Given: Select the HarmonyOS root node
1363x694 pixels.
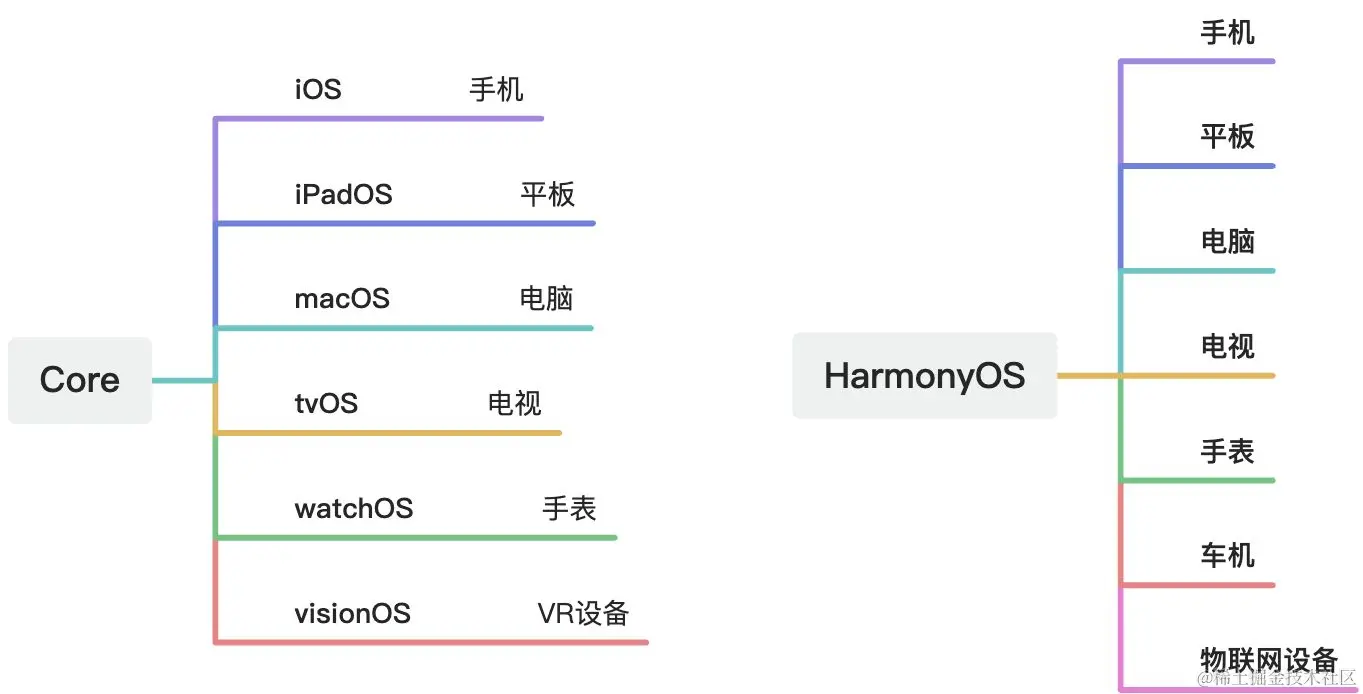Looking at the screenshot, I should tap(925, 375).
